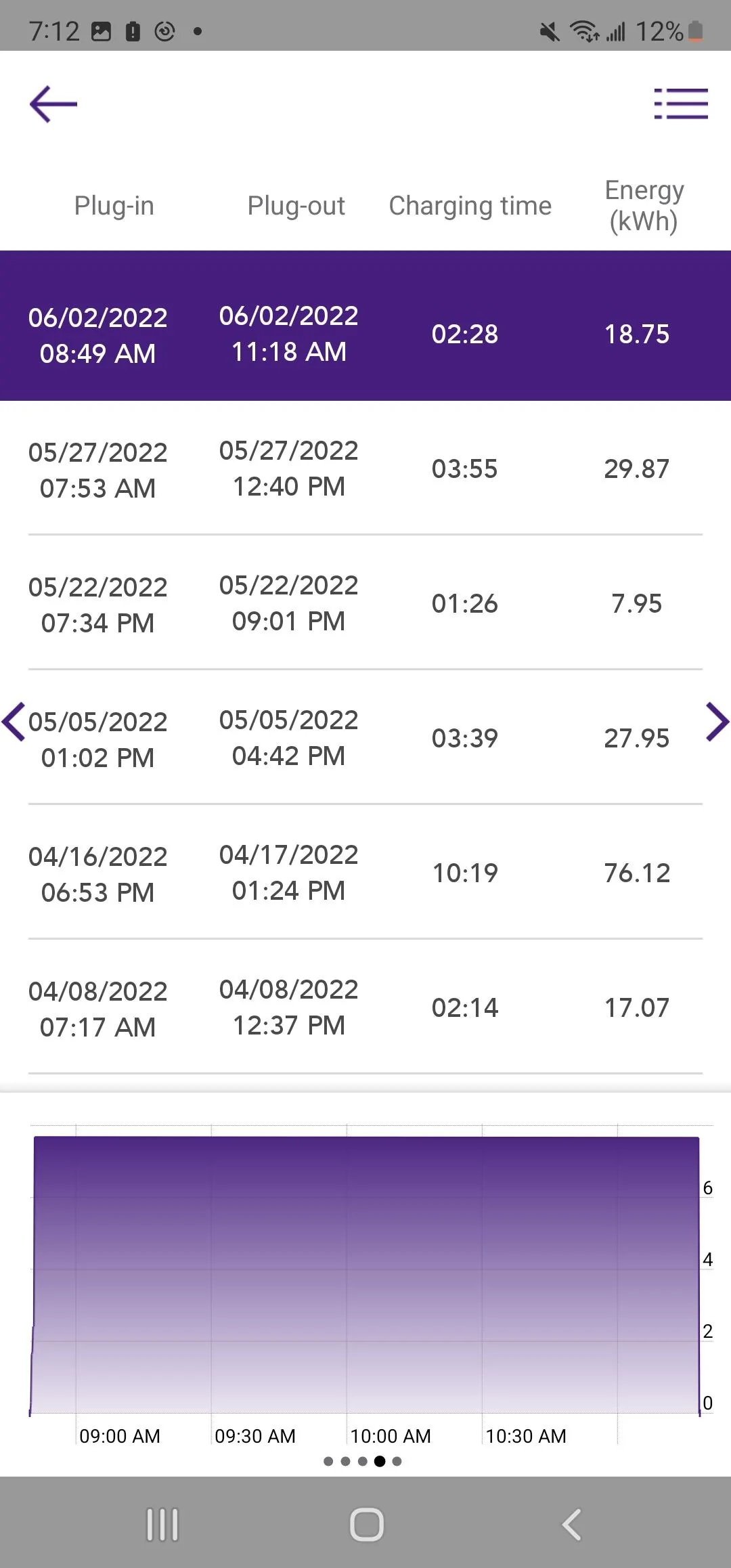The width and height of the screenshot is (731, 1568).
Task: Go to previous page with left chevron
Action: 14,722
